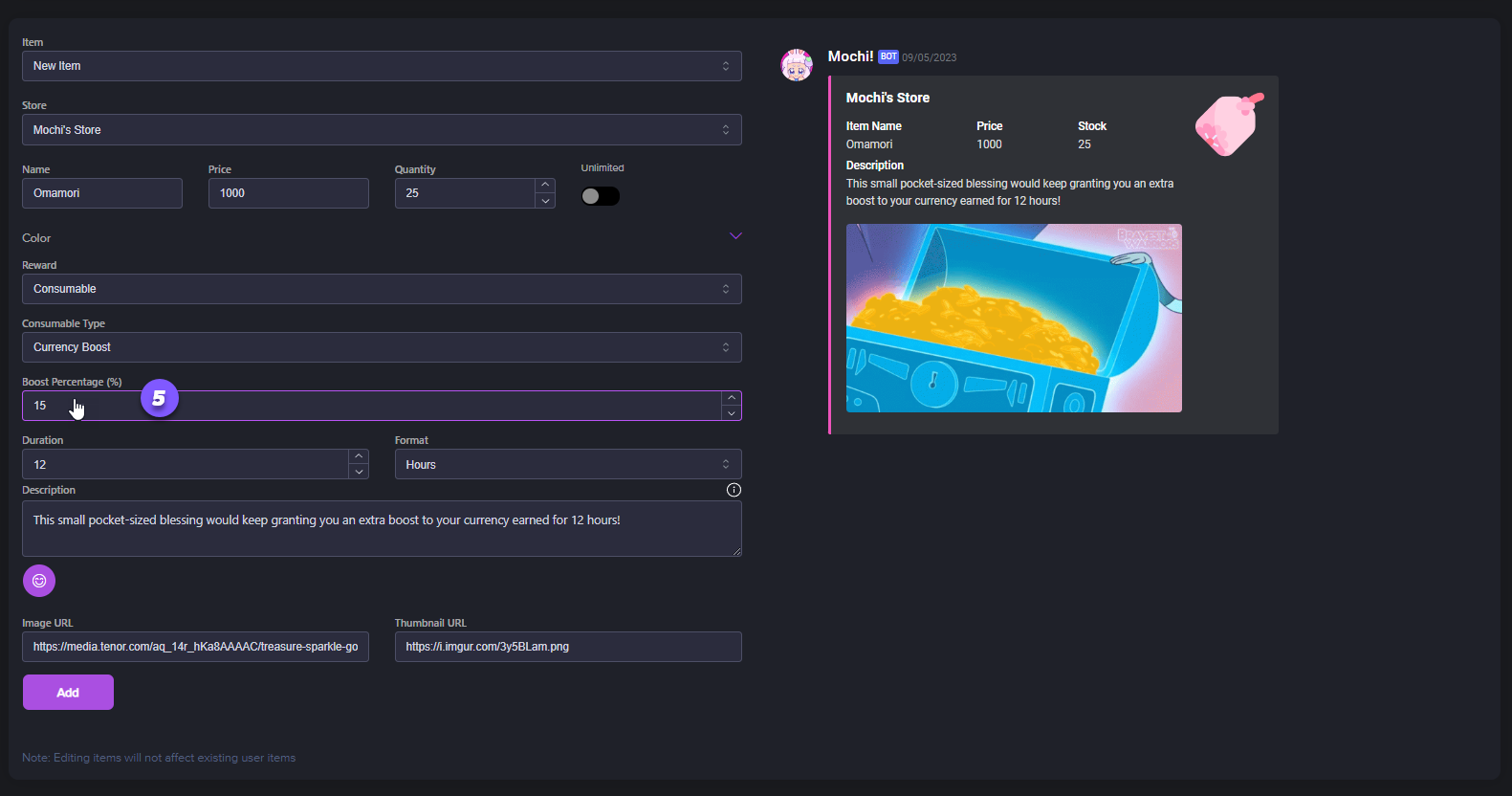Open the Item dropdown showing New Item
1512x796 pixels.
coord(382,66)
